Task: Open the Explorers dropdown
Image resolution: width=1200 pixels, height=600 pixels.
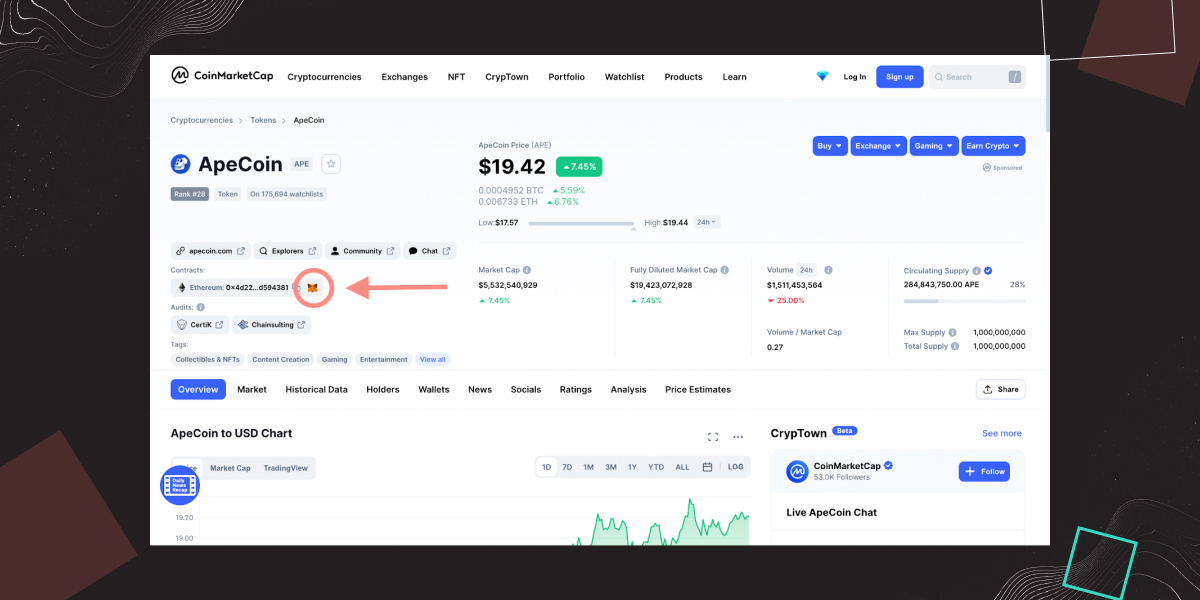Action: pyautogui.click(x=286, y=251)
